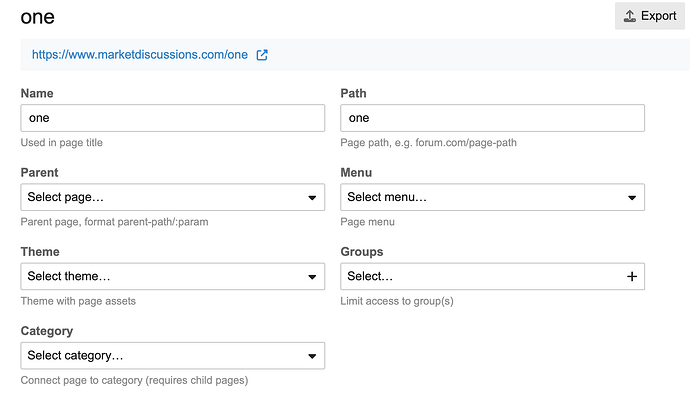Open the Select menu dropdown
Image resolution: width=690 pixels, height=396 pixels.
pyautogui.click(x=492, y=197)
